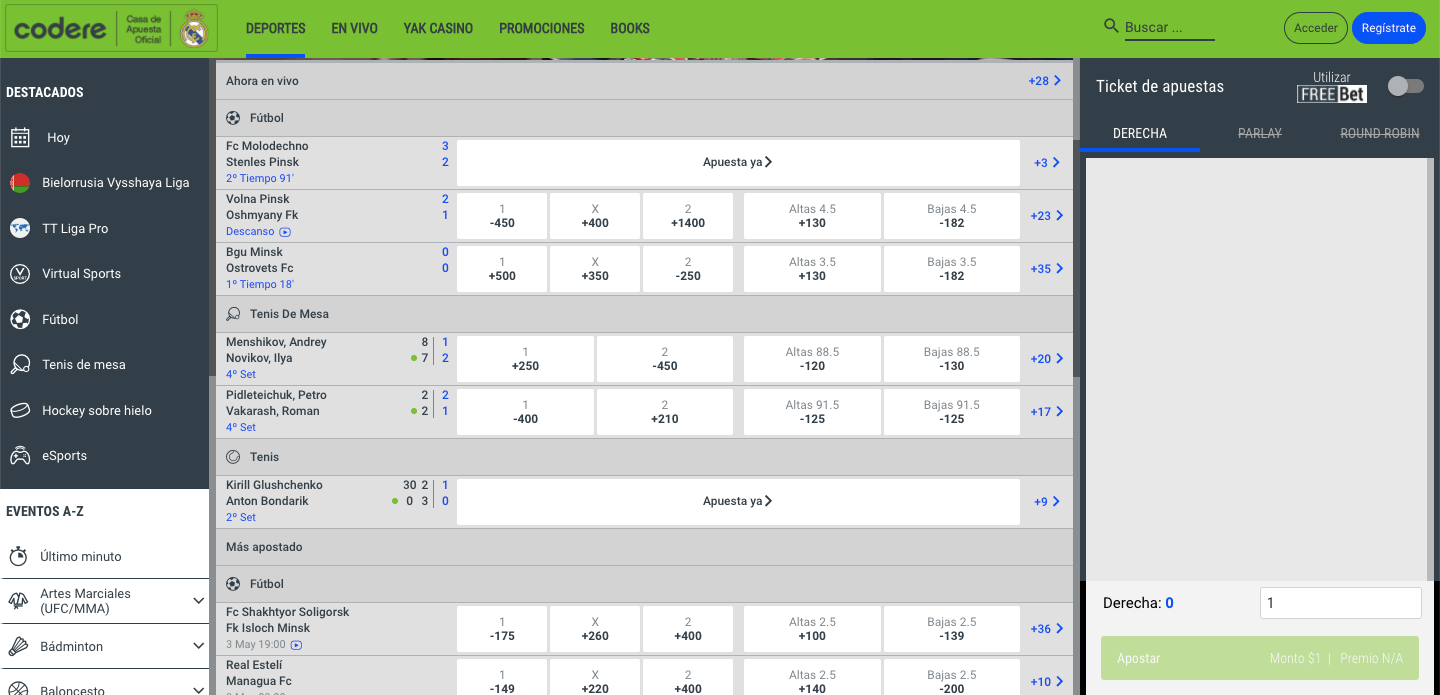Viewport: 1440px width, 695px height.
Task: Select Bajas 91.5 at -125
Action: pos(952,412)
